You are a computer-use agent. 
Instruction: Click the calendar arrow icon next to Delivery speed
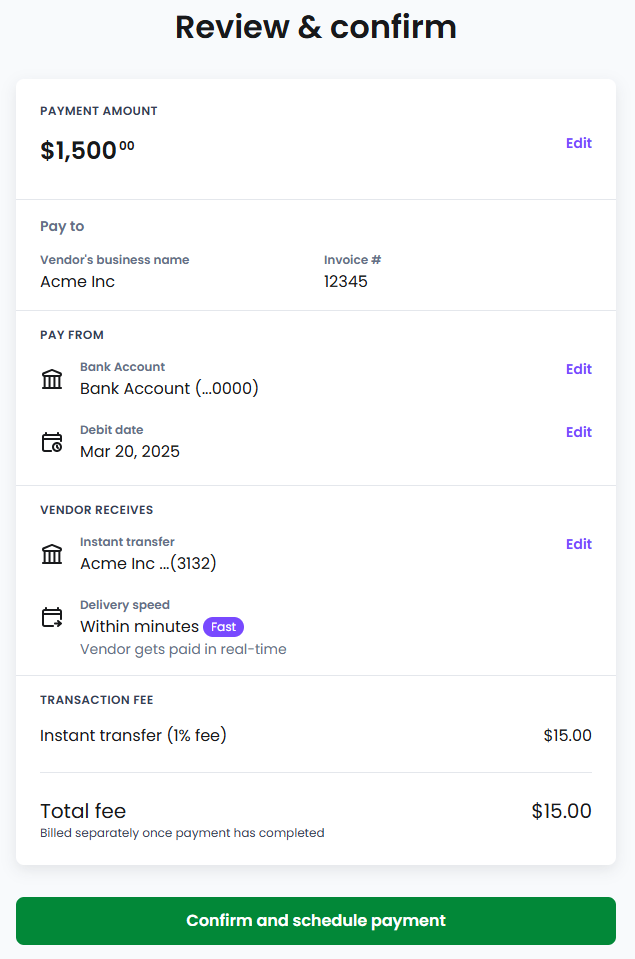pos(52,617)
